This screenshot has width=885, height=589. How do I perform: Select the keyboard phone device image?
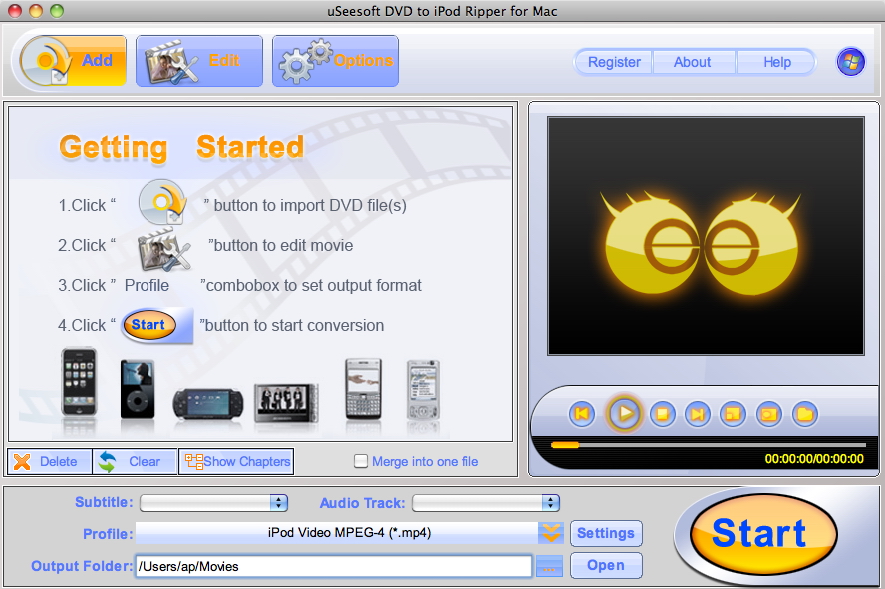pyautogui.click(x=363, y=389)
